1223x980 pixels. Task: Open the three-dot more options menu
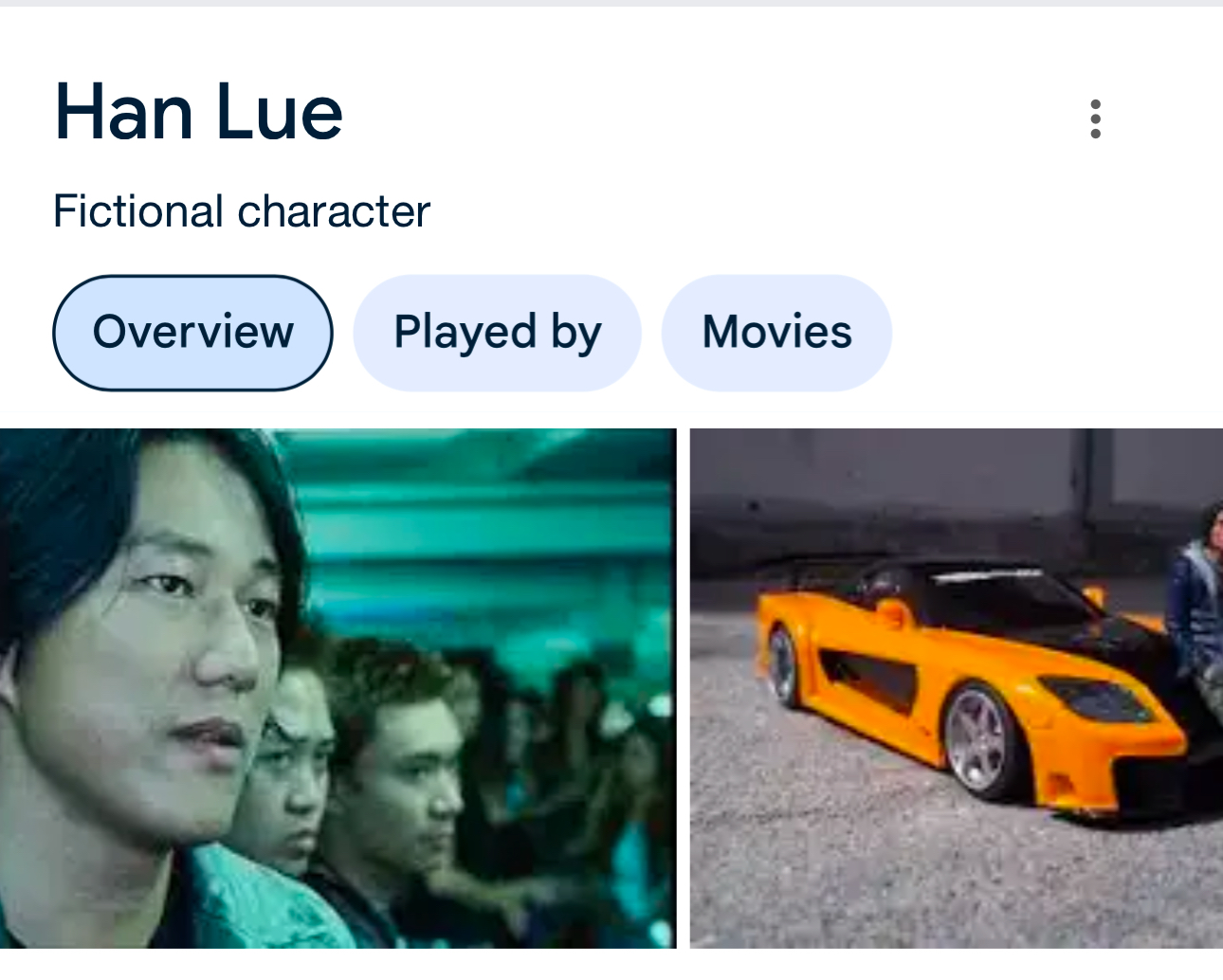click(x=1095, y=119)
